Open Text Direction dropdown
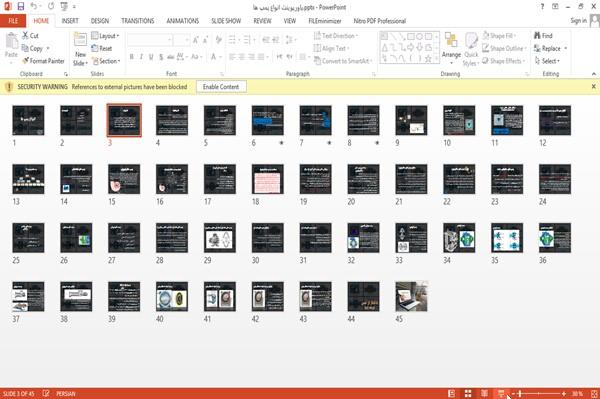This screenshot has height=399, width=600. 336,36
